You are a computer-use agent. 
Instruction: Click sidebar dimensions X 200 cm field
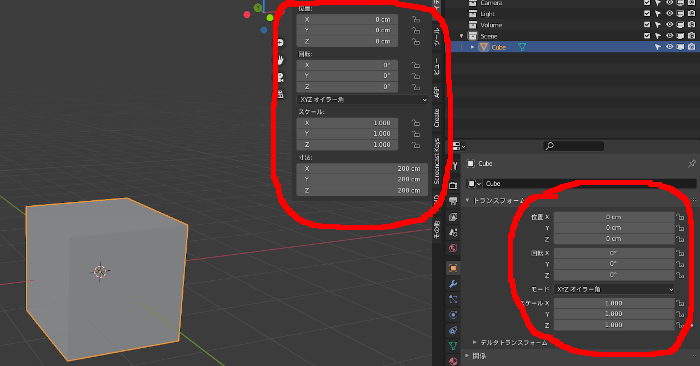click(362, 169)
